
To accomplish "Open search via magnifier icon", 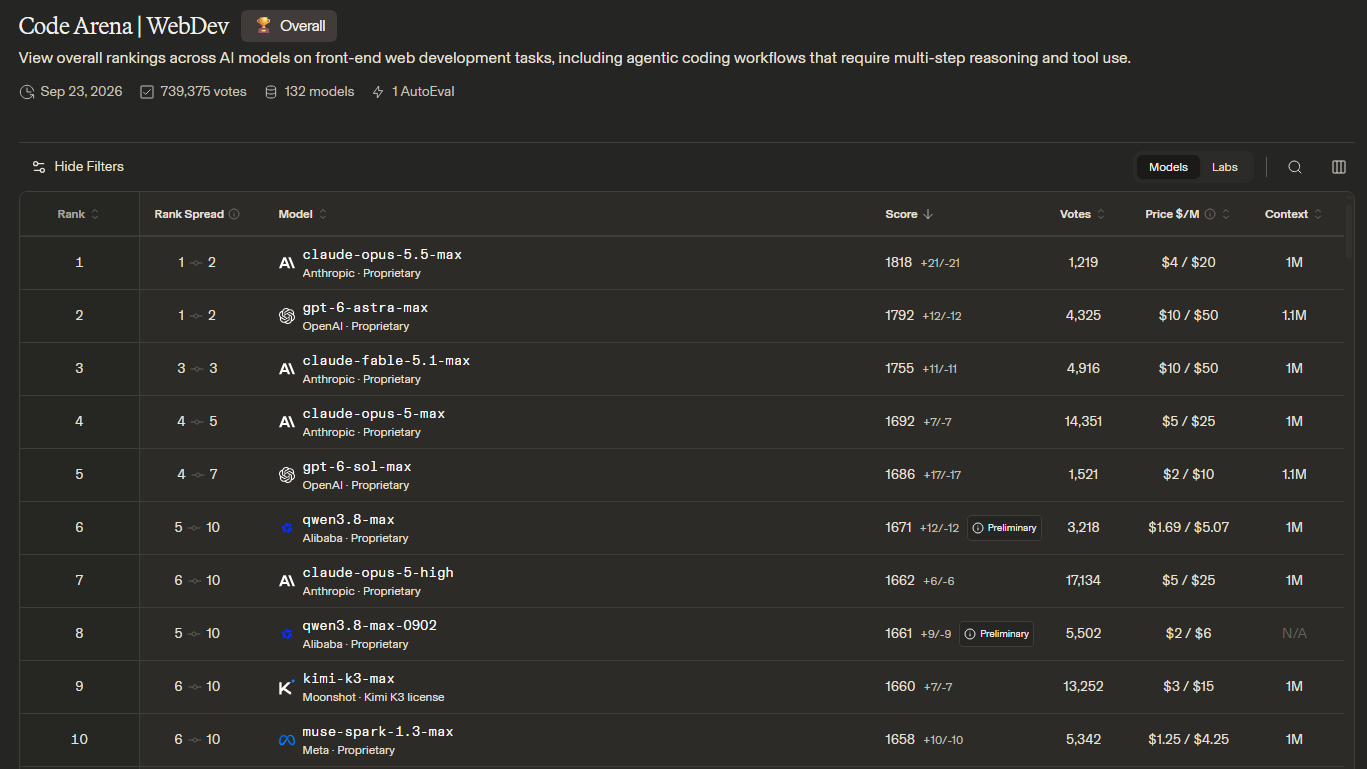I will pyautogui.click(x=1295, y=167).
